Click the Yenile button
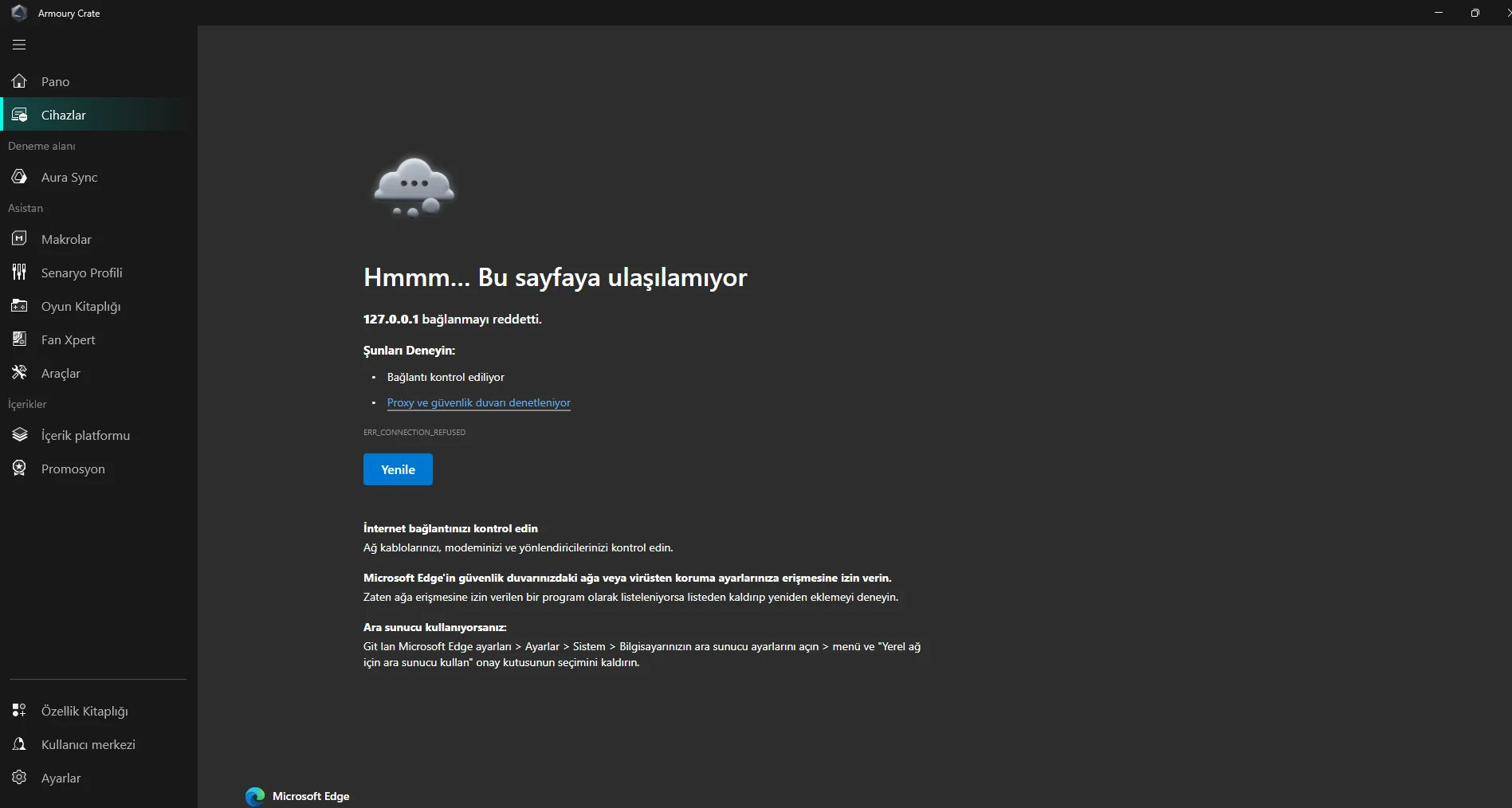The height and width of the screenshot is (808, 1512). [x=397, y=469]
